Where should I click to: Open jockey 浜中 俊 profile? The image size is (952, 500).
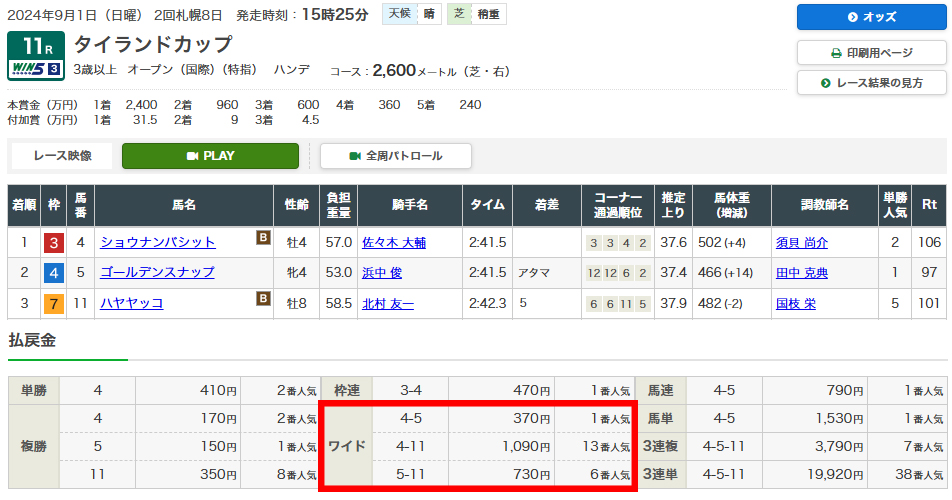tap(381, 273)
